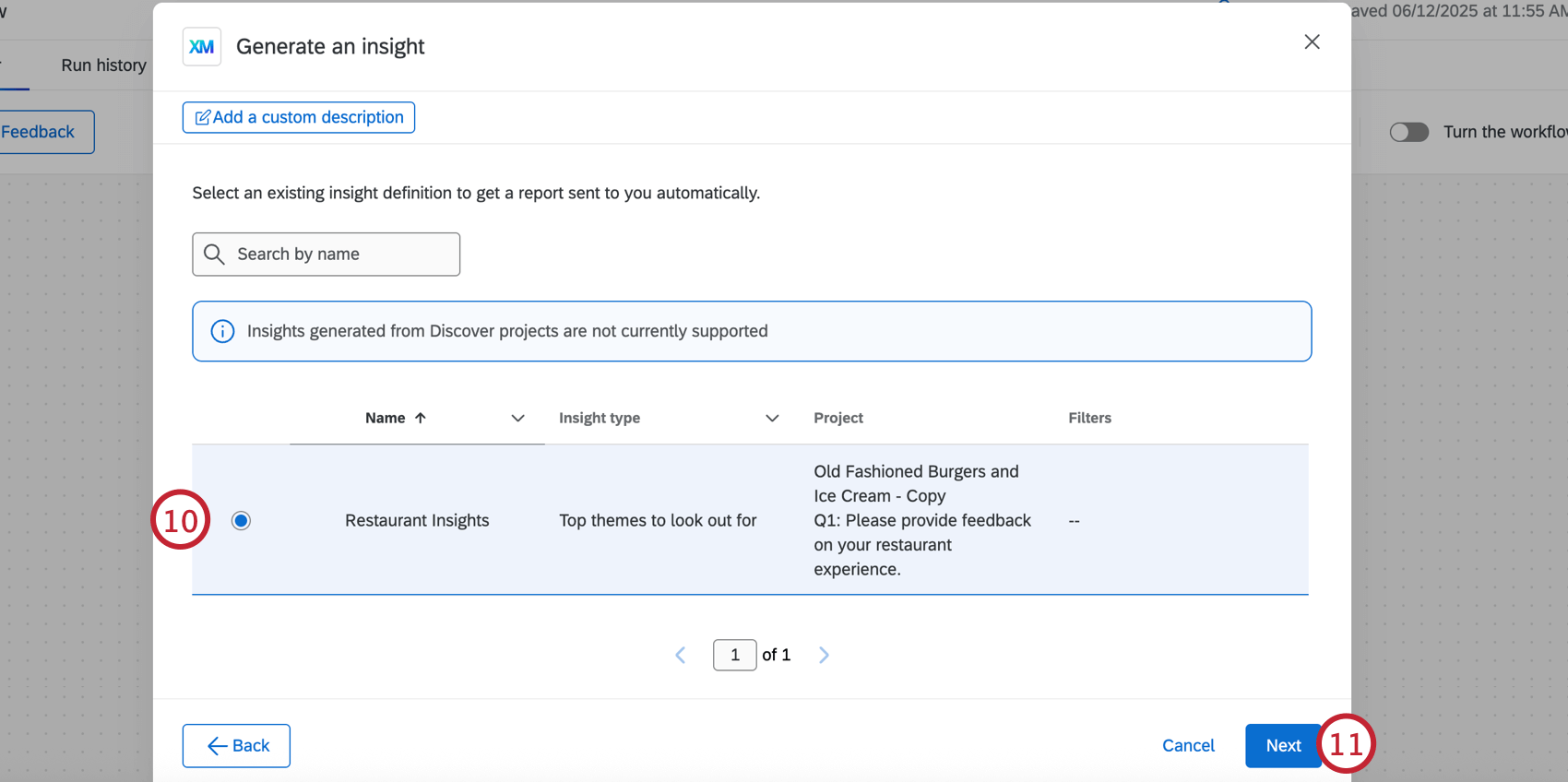Screen dimensions: 1568x782
Task: Click the Back button
Action: [x=236, y=745]
